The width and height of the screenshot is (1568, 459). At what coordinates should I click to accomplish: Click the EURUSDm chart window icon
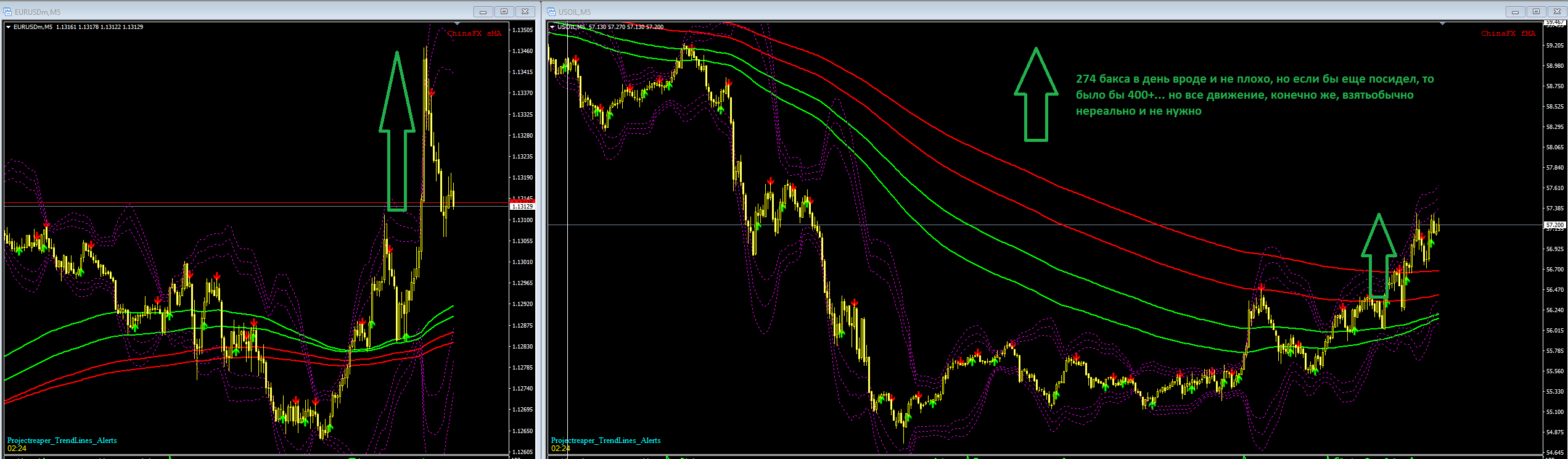point(7,12)
